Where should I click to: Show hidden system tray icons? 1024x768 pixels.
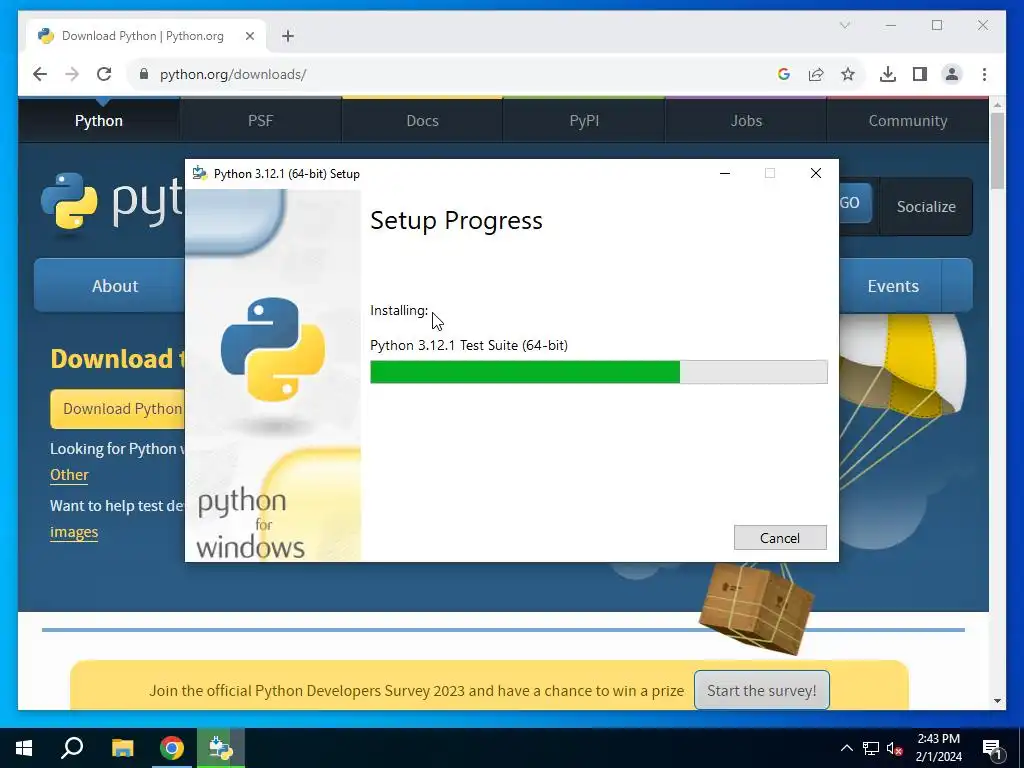pos(846,748)
